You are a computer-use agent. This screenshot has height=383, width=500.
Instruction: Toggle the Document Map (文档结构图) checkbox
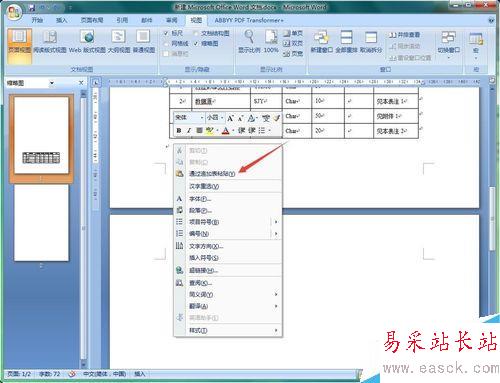[x=196, y=33]
